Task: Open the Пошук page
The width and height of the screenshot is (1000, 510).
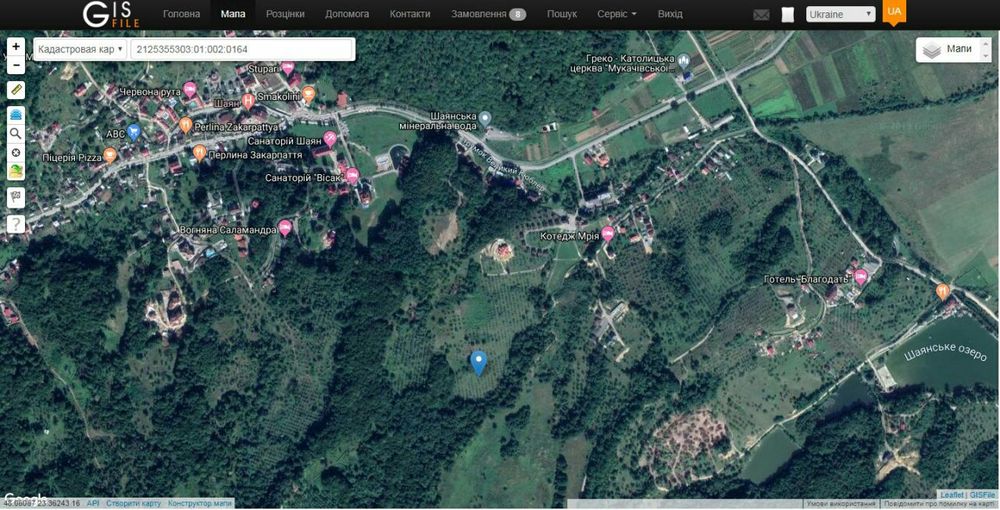Action: coord(562,14)
